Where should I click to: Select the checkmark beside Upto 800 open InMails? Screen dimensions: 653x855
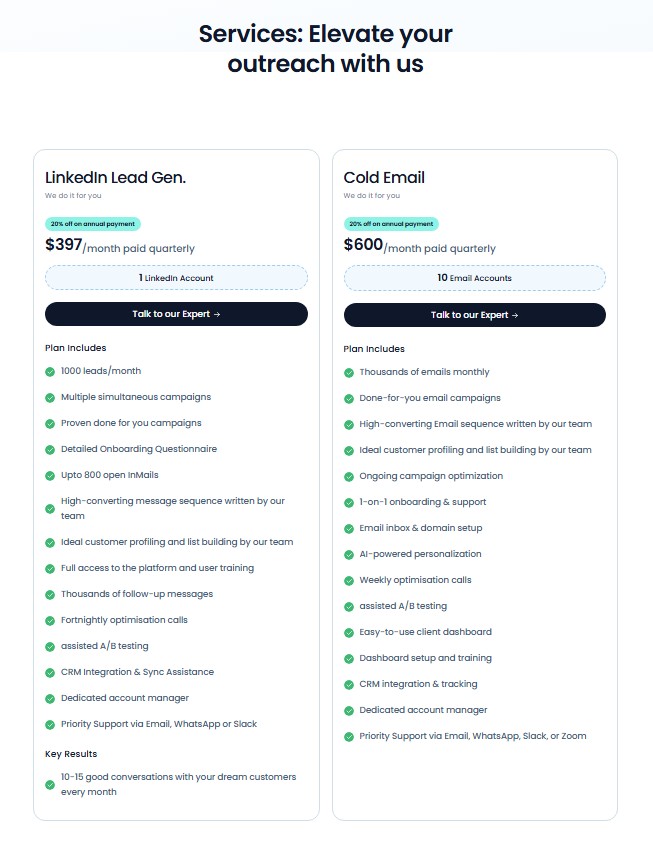coord(49,474)
